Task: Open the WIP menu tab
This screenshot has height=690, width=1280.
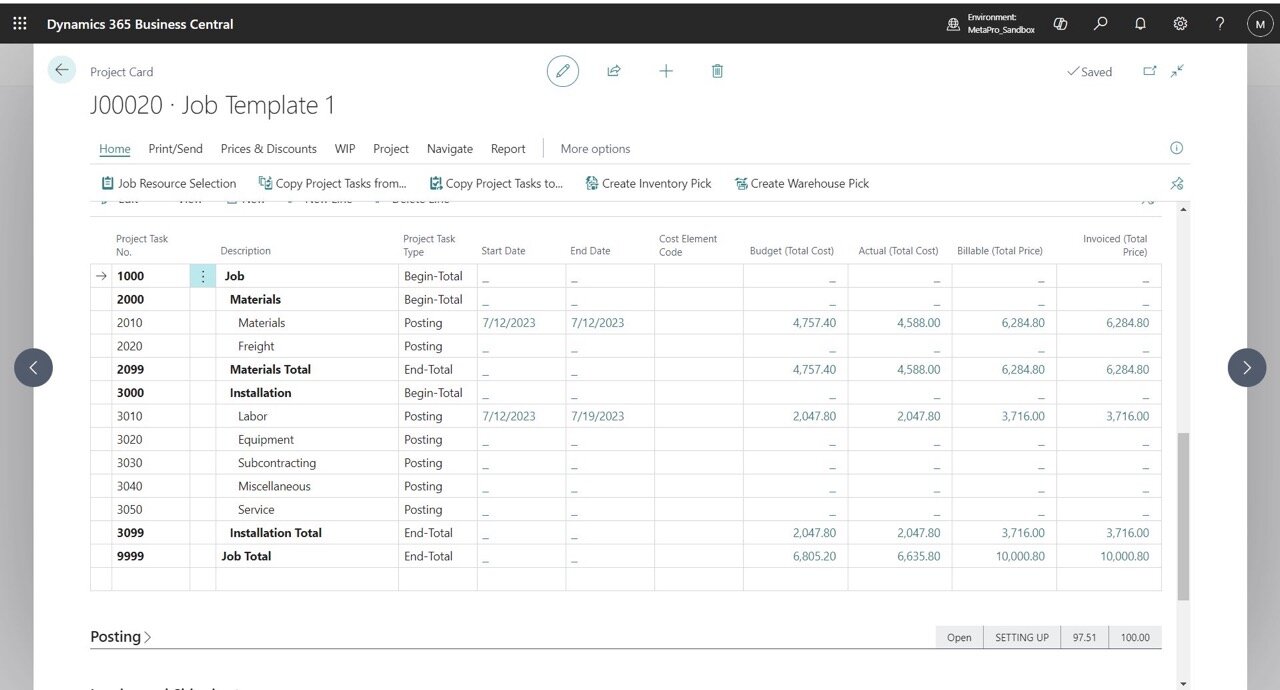Action: click(345, 149)
